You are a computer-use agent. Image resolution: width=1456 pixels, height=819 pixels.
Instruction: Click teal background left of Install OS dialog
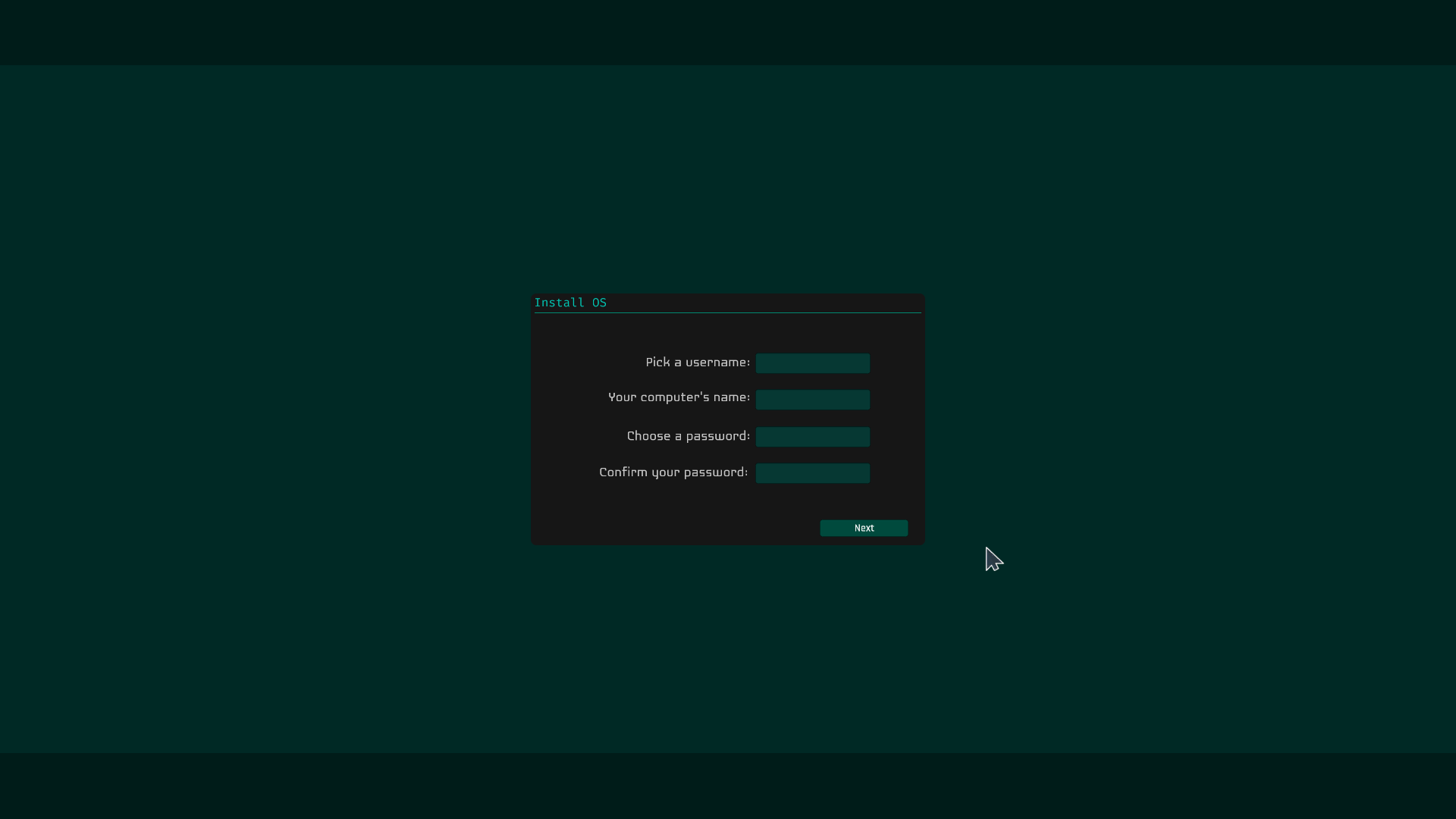coord(265,417)
